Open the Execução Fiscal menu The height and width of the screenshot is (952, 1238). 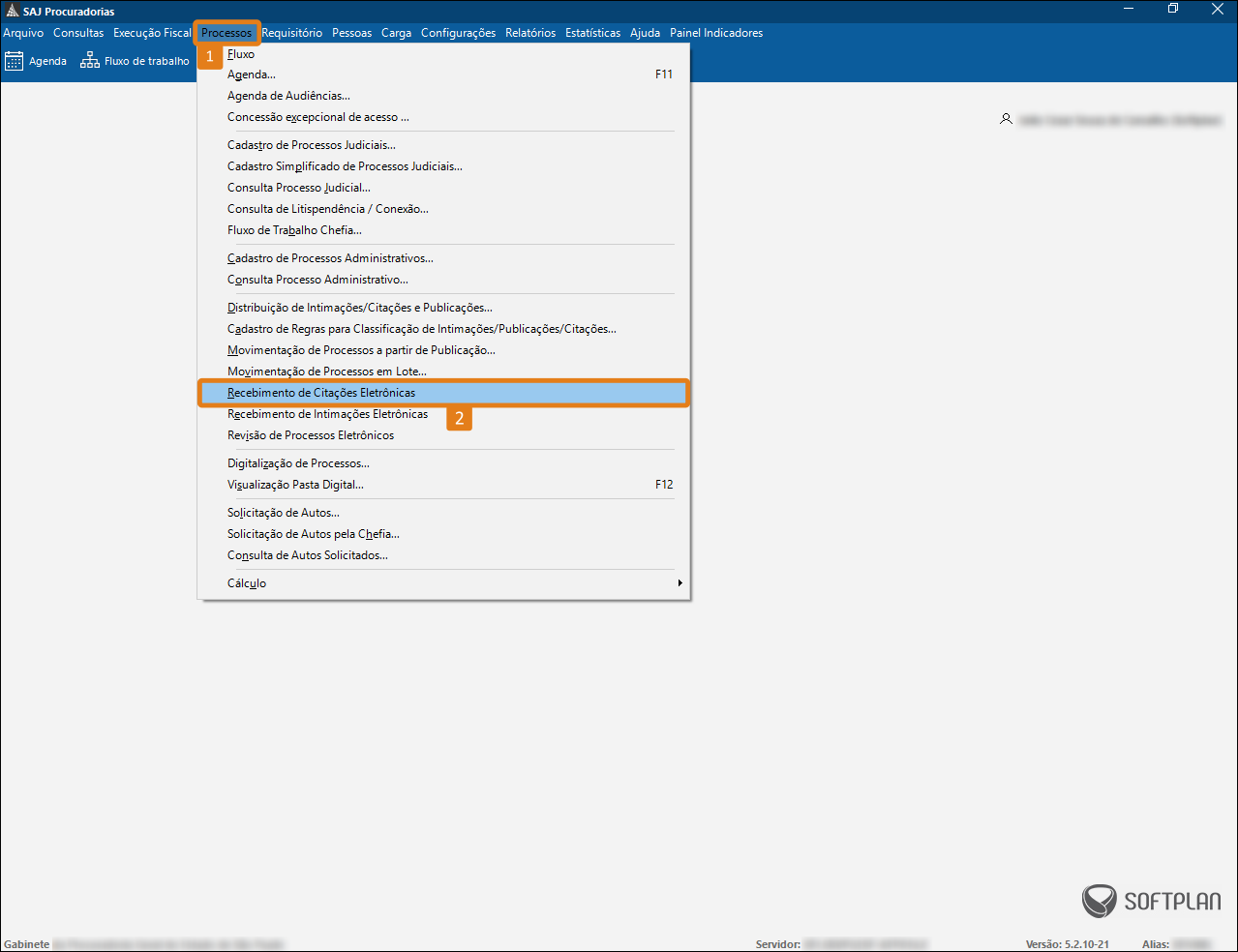(152, 33)
